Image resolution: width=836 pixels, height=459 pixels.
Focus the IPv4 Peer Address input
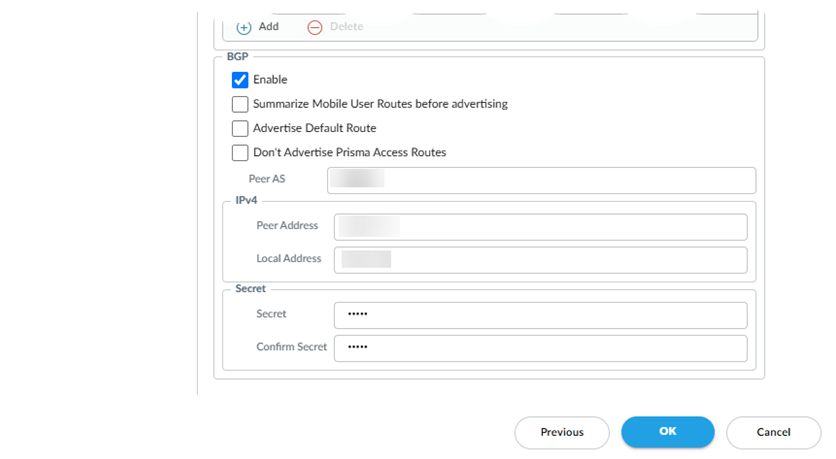[x=541, y=227]
